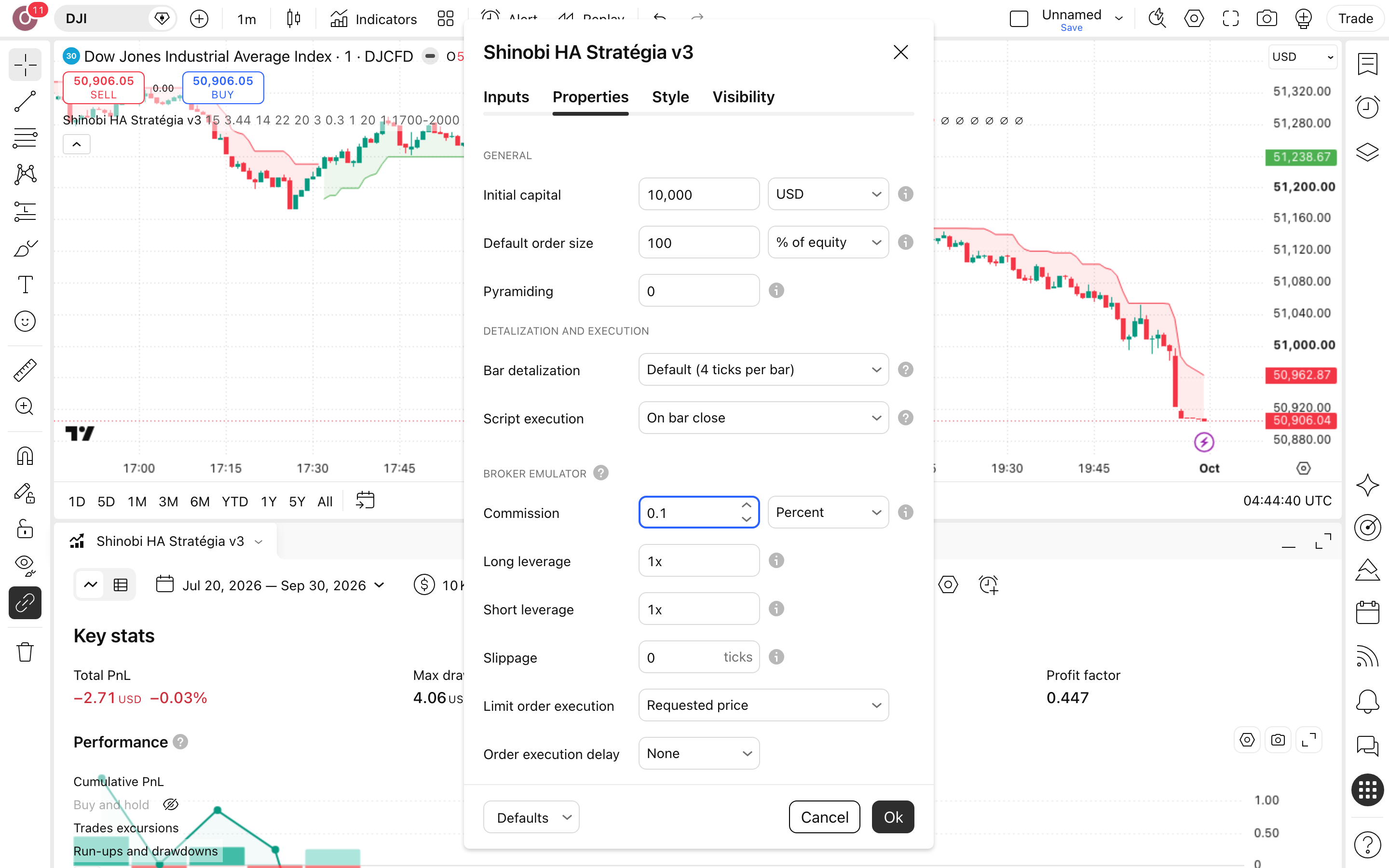This screenshot has width=1389, height=868.
Task: Select the Properties tab
Action: click(590, 97)
